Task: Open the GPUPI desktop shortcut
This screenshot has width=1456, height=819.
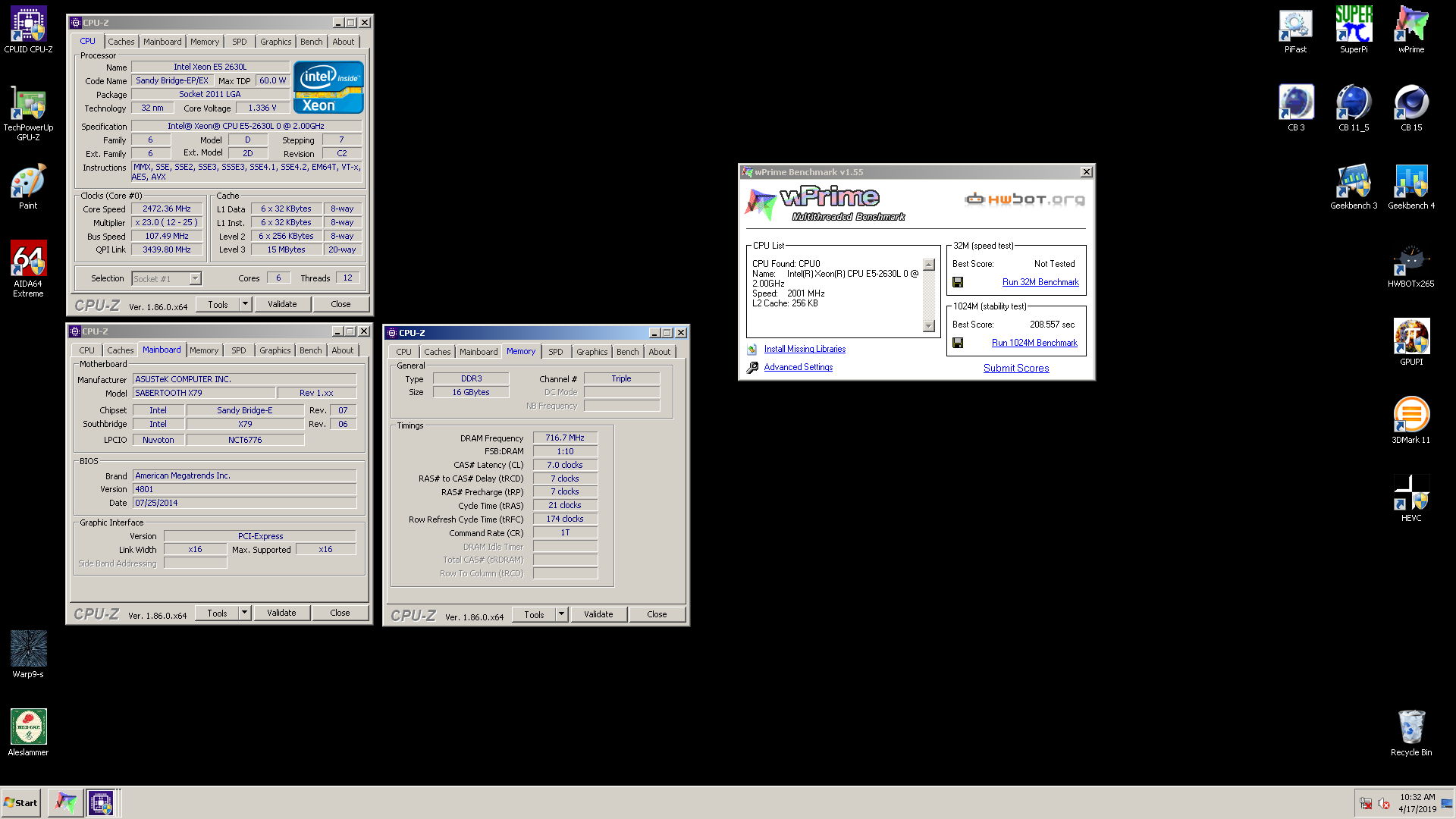Action: coord(1411,342)
